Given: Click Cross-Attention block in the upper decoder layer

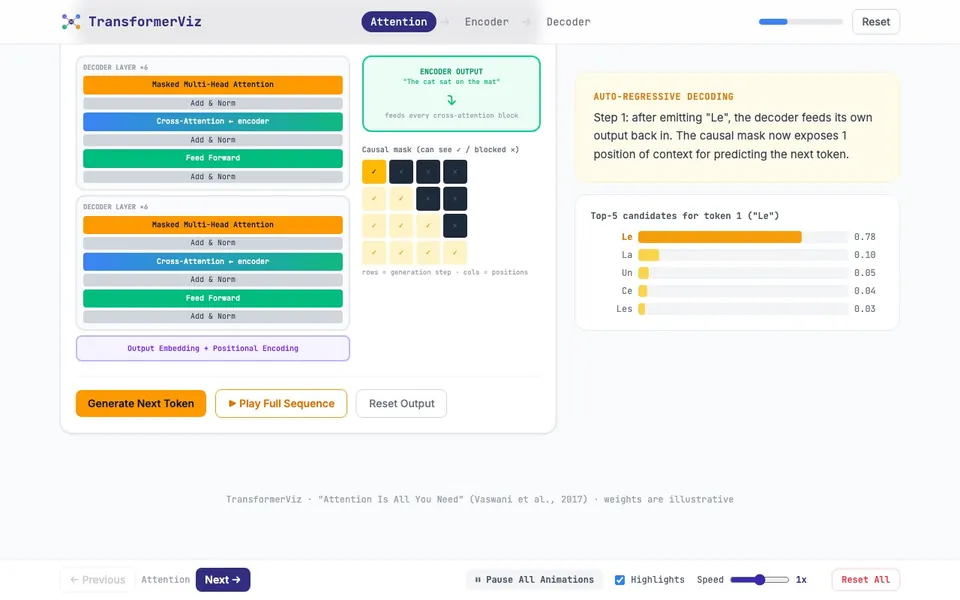Looking at the screenshot, I should click(x=213, y=121).
